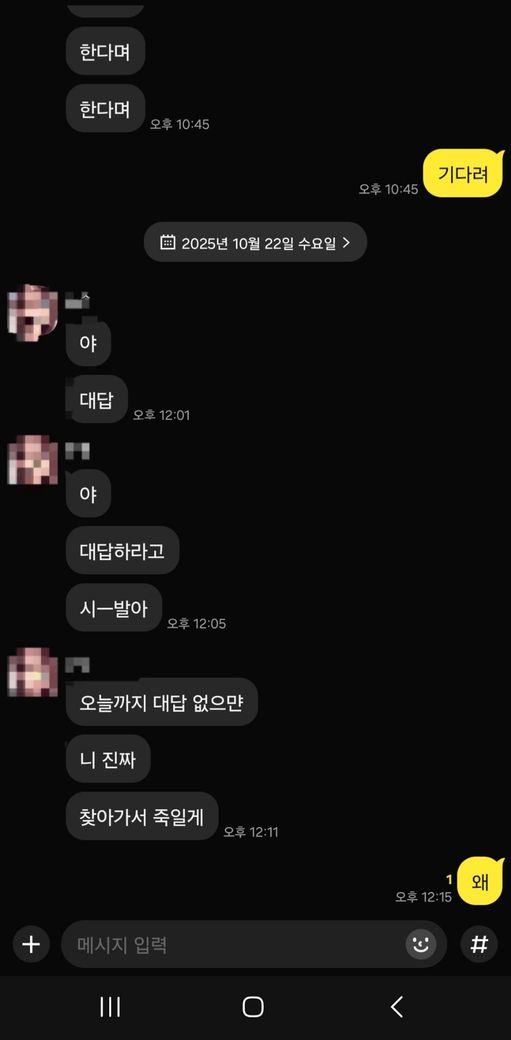The width and height of the screenshot is (511, 1040).
Task: Expand the 2025년 10월 22일 date chevron
Action: coord(346,242)
